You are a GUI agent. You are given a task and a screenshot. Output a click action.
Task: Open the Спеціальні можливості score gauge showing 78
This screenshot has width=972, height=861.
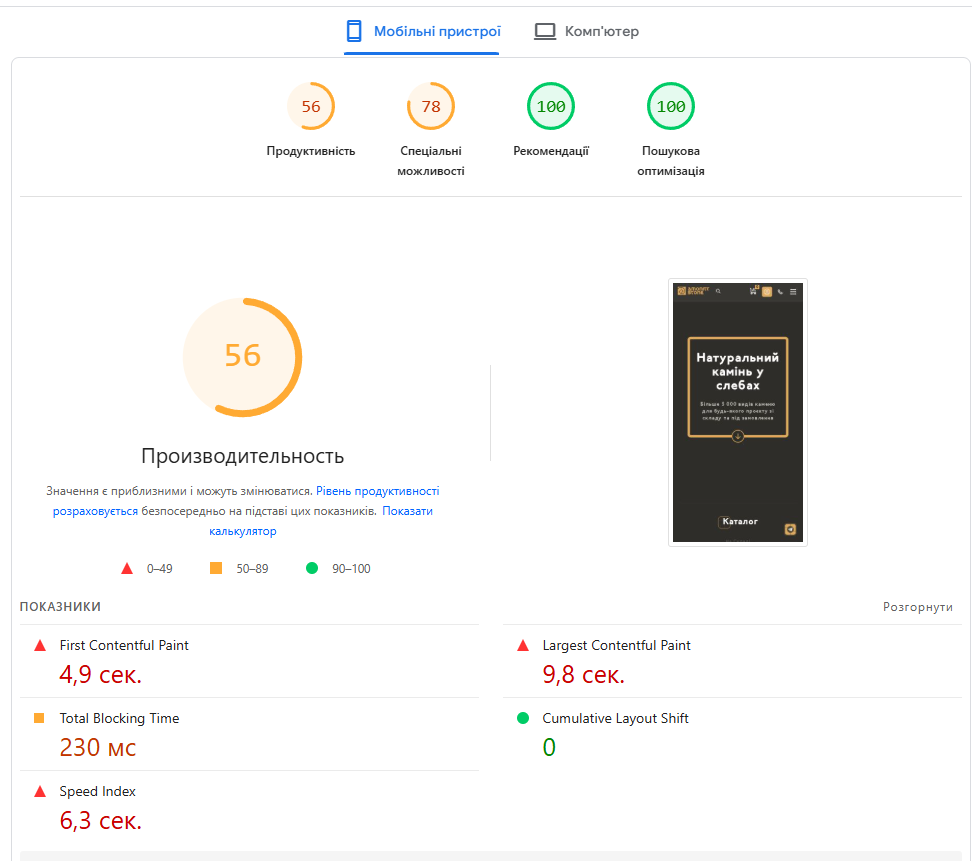[x=431, y=106]
